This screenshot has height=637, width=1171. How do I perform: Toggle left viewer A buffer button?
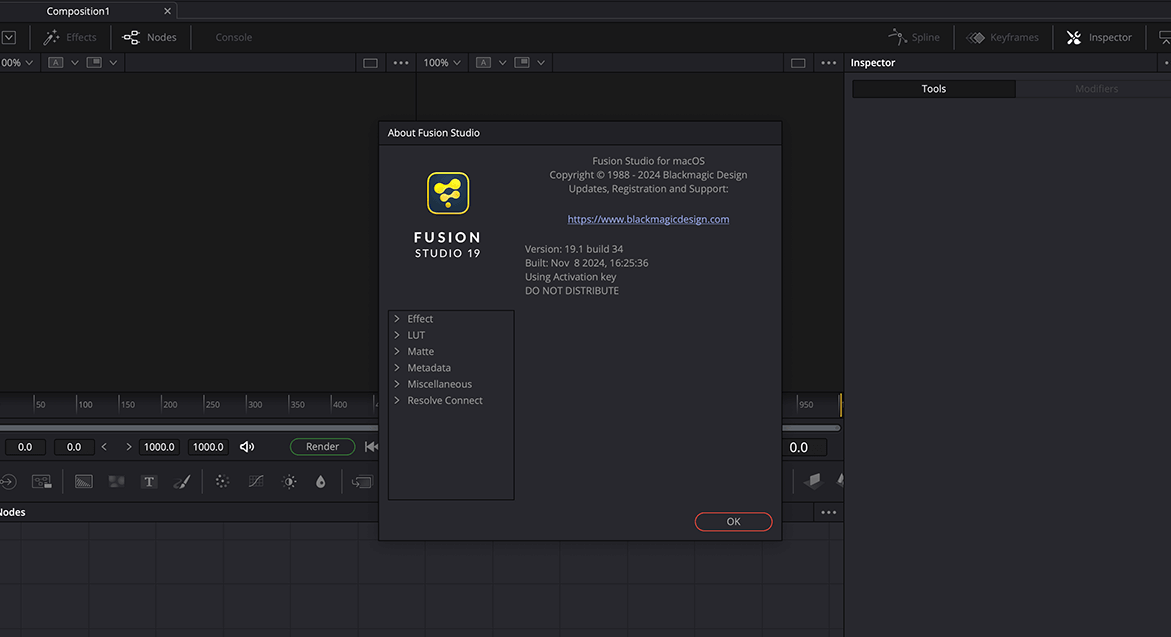pos(56,63)
